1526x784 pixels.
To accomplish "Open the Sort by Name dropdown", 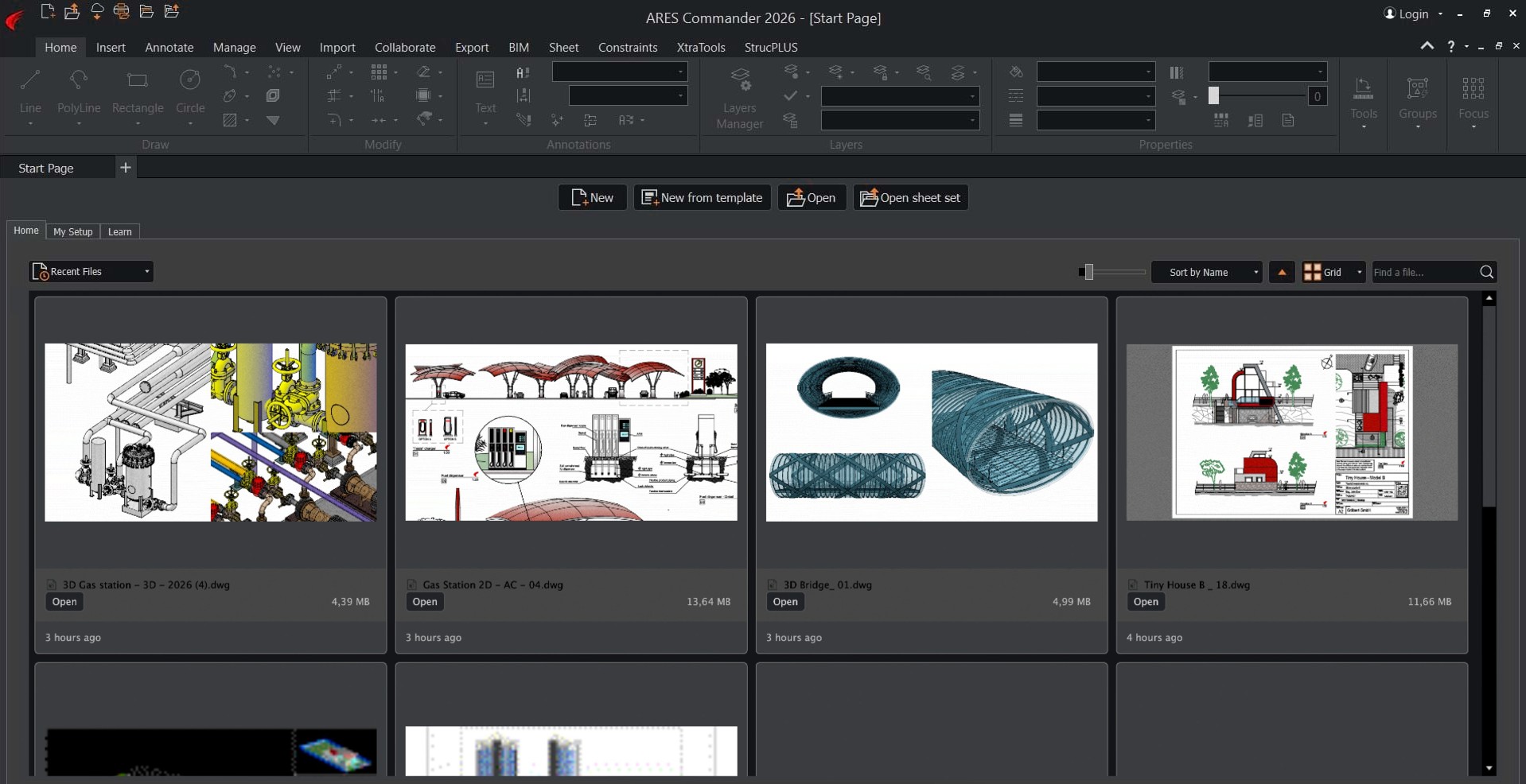I will 1206,272.
